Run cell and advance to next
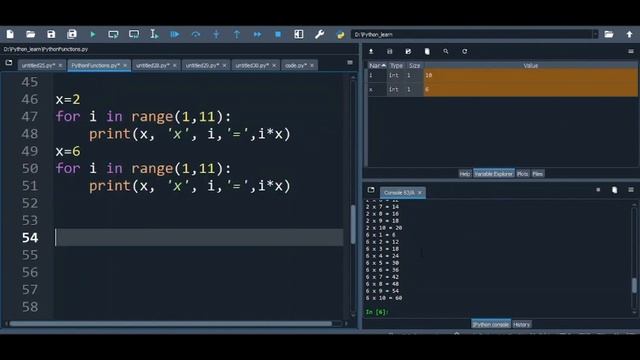640x360 pixels. click(x=134, y=34)
